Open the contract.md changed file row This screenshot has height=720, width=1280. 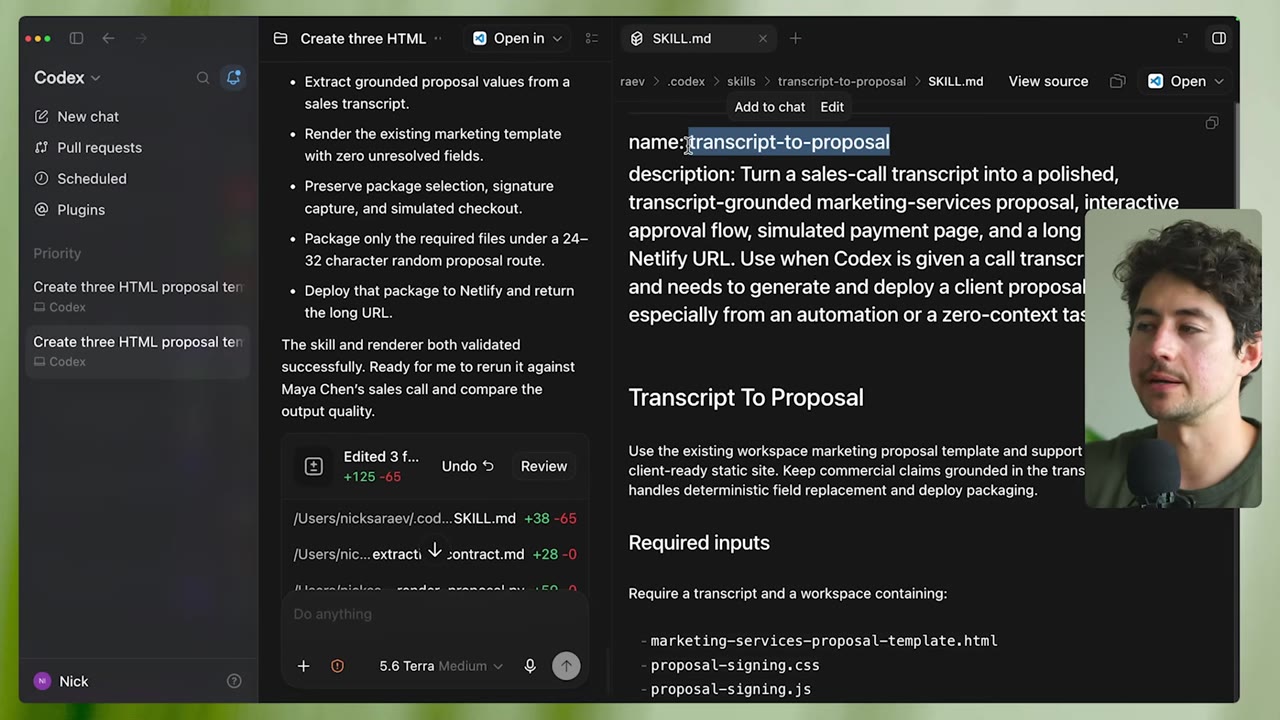click(x=435, y=554)
